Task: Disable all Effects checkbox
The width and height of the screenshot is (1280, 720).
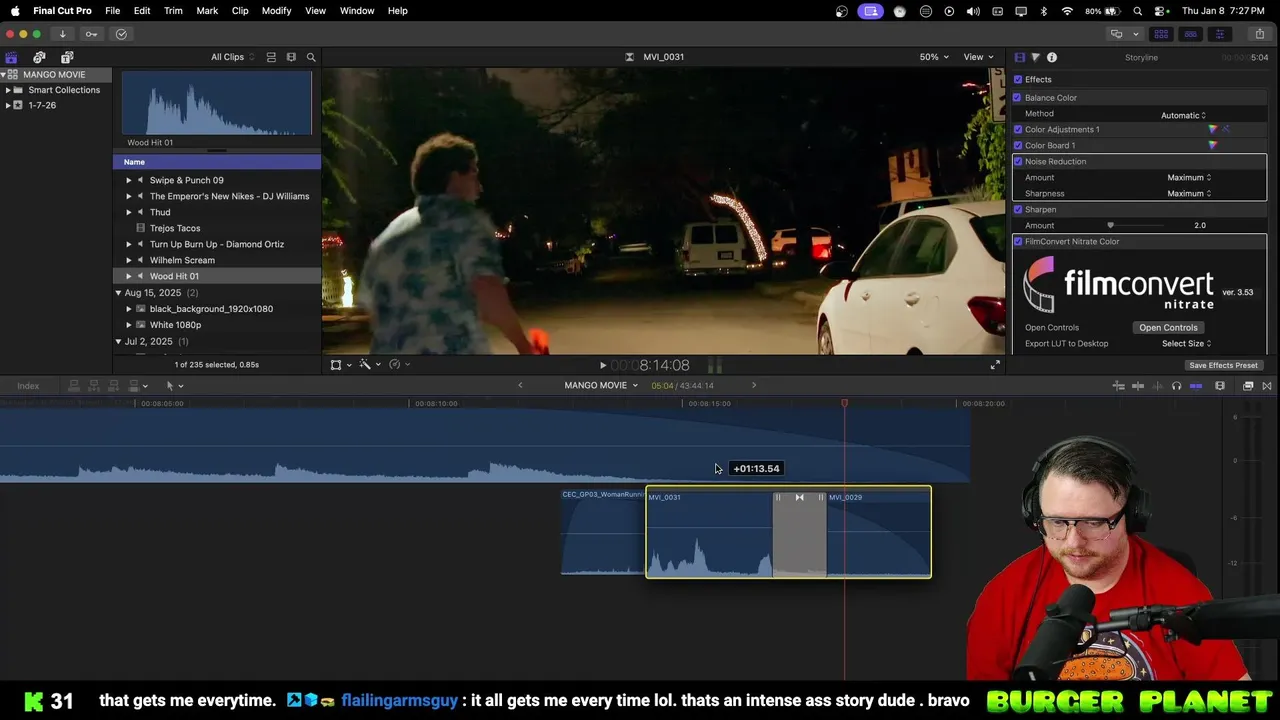Action: (1018, 80)
